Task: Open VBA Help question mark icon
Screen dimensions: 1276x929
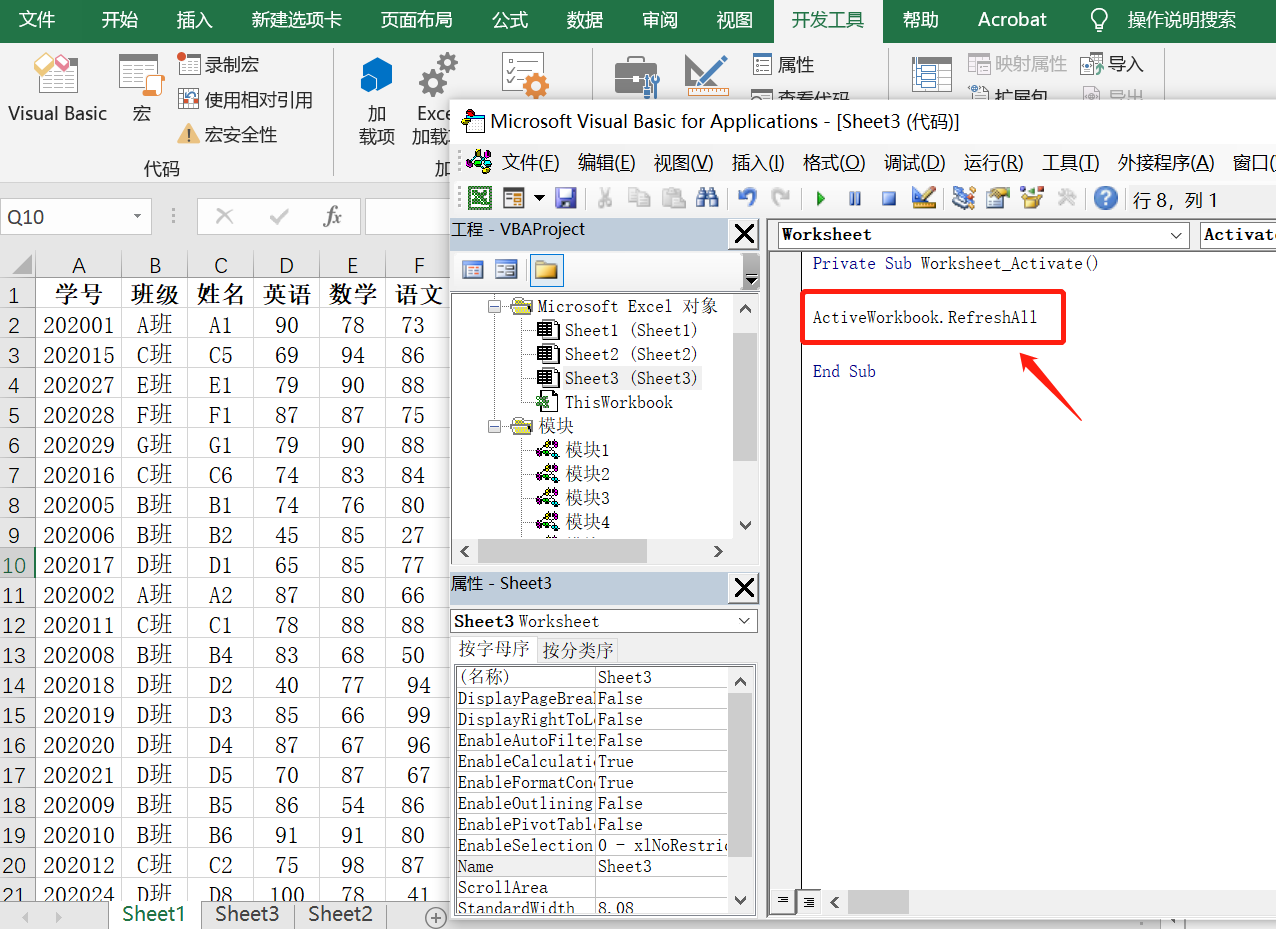Action: [1105, 197]
